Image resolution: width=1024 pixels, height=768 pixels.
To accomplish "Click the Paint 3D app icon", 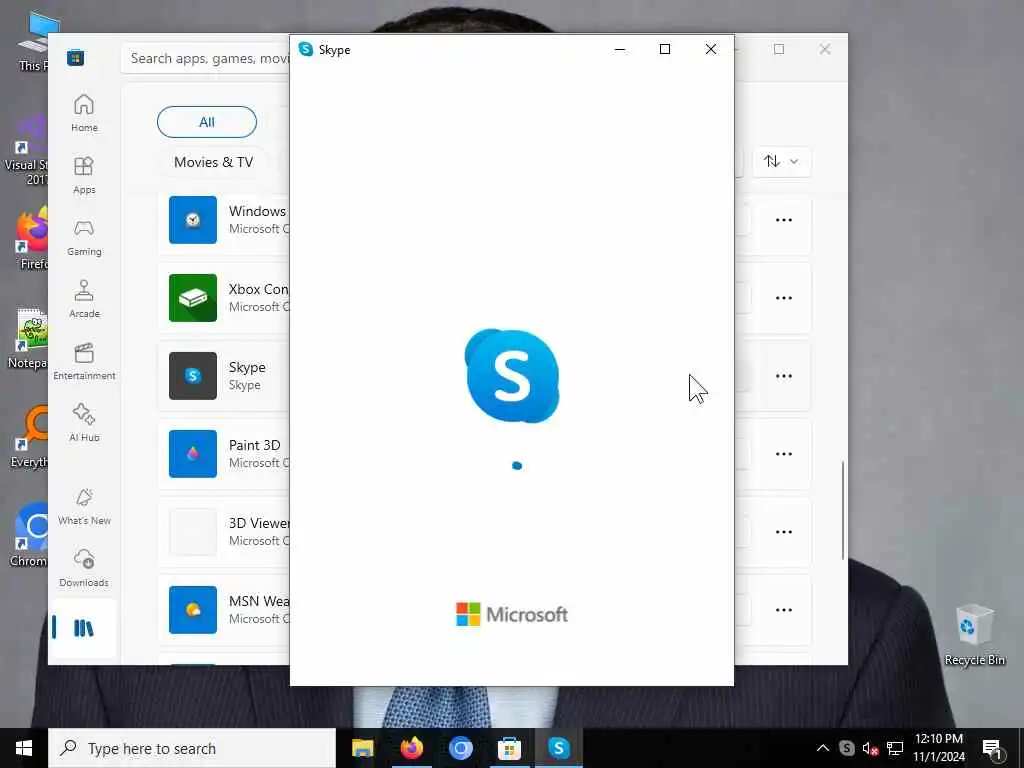I will click(193, 454).
